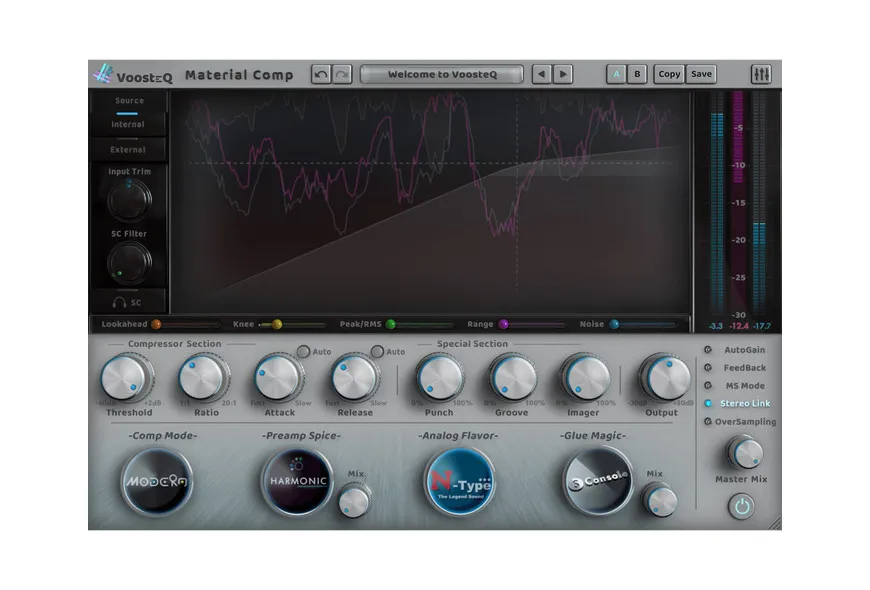Select the Harmonic Preamp Spice badge

point(297,481)
